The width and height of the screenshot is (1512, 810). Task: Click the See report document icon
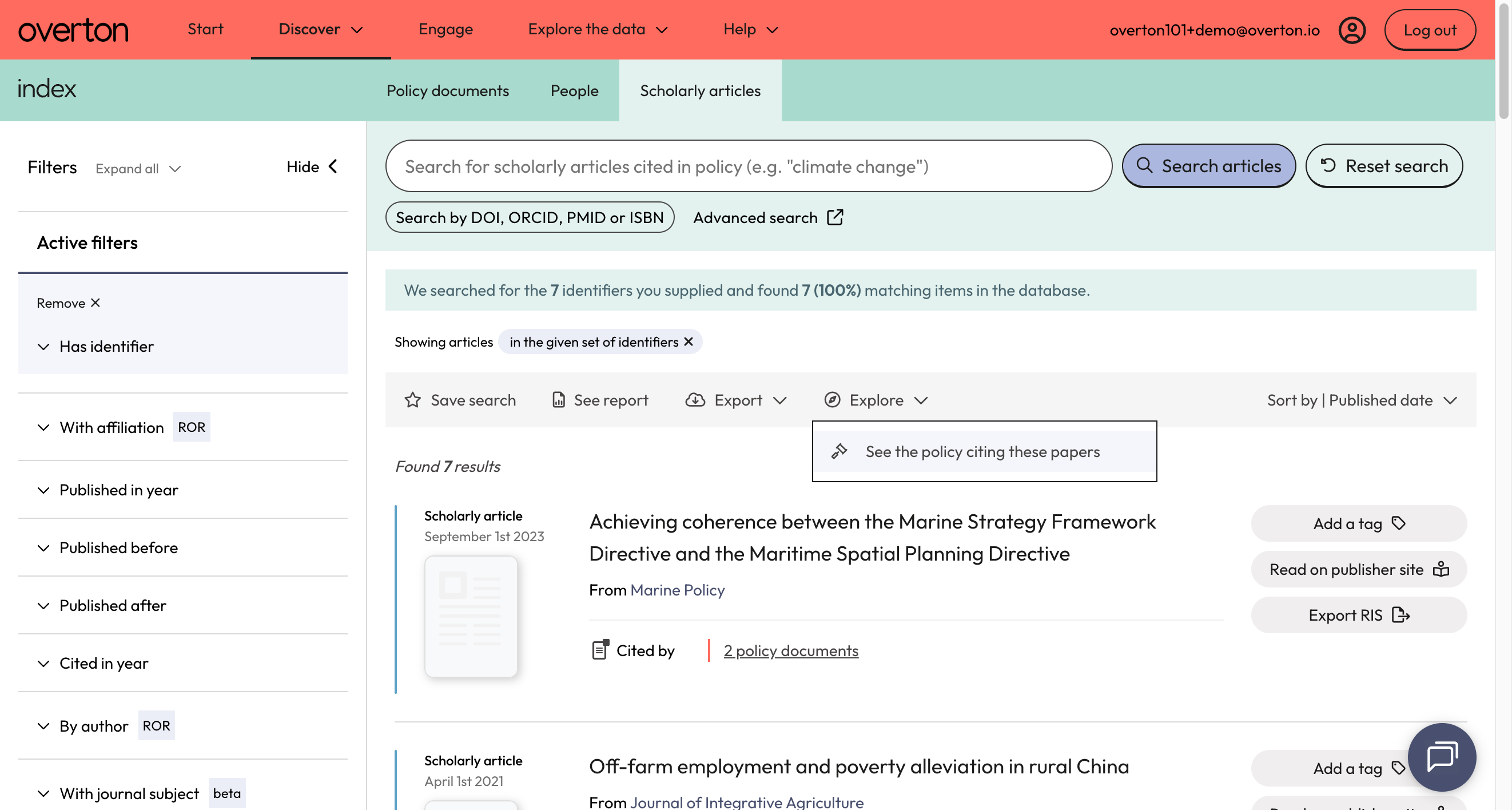(558, 400)
